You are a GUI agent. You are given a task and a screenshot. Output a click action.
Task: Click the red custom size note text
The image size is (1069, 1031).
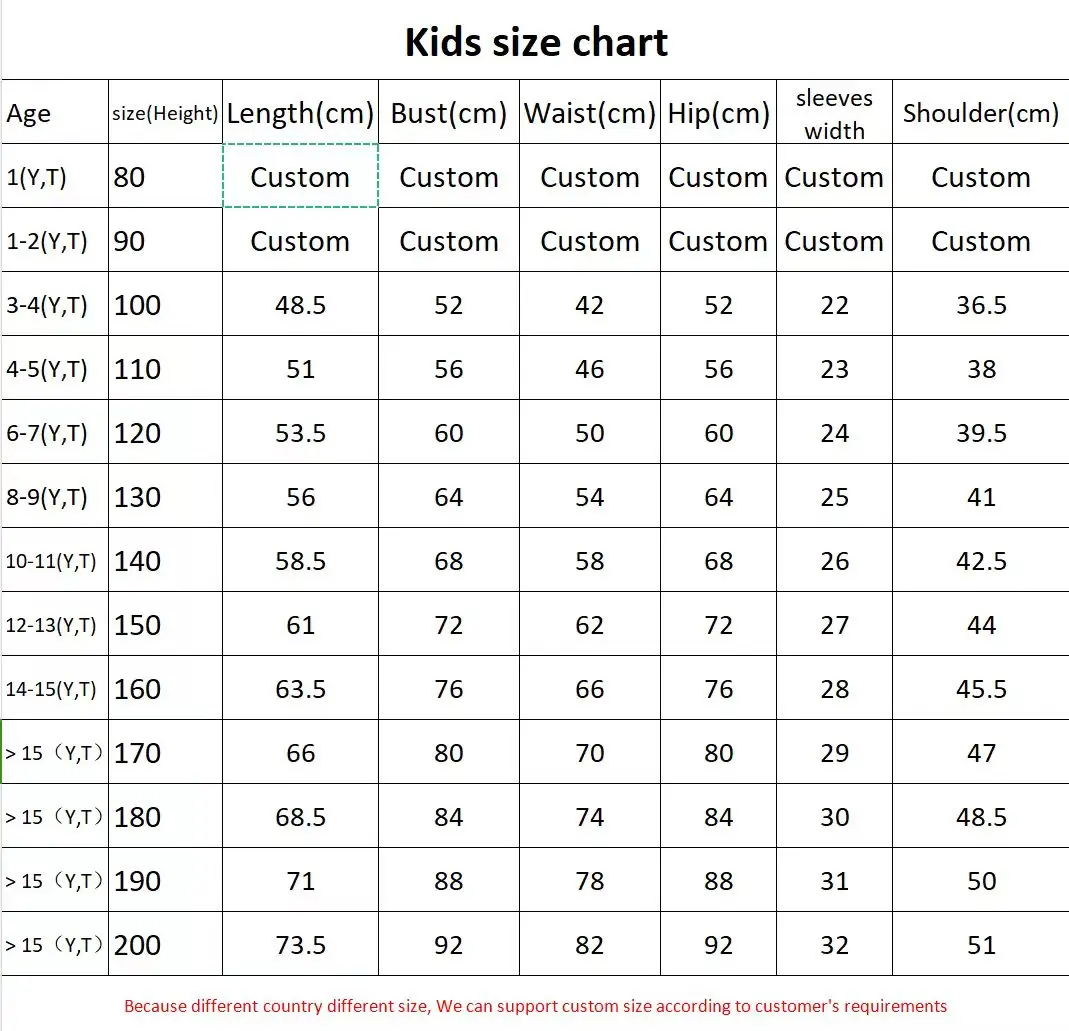[x=535, y=1006]
